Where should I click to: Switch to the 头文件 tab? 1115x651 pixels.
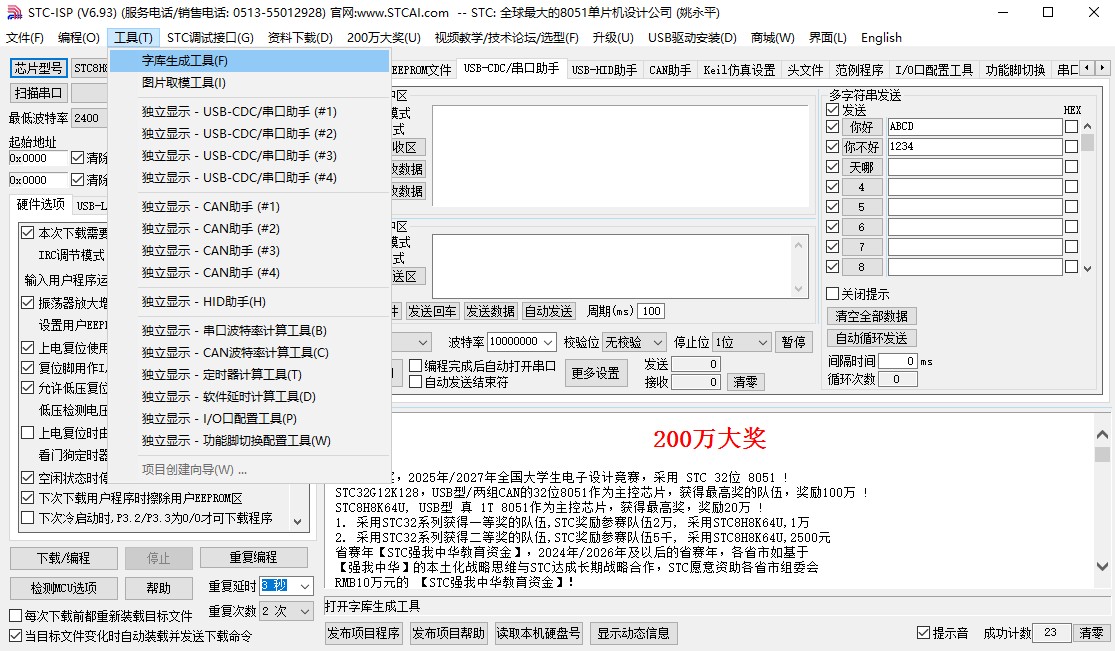click(805, 70)
